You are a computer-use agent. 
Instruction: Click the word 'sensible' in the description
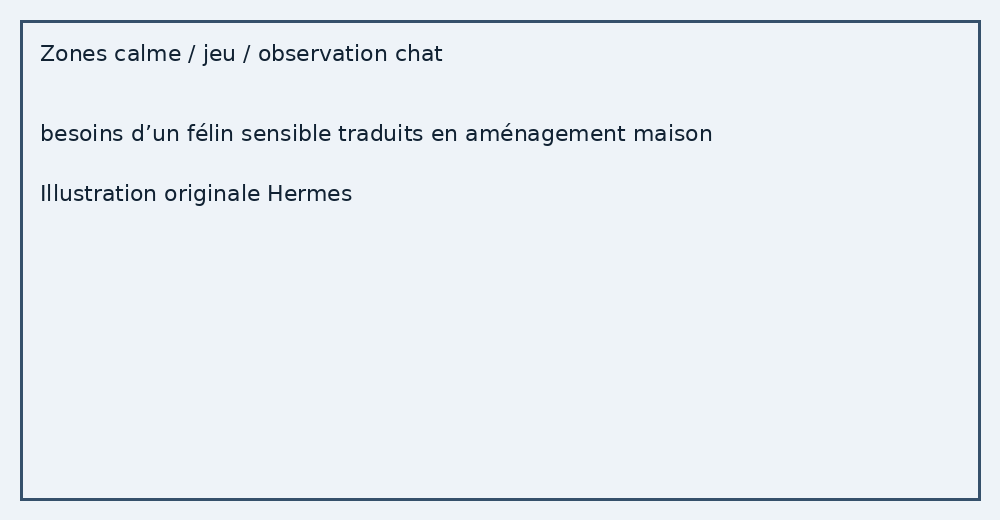[286, 134]
